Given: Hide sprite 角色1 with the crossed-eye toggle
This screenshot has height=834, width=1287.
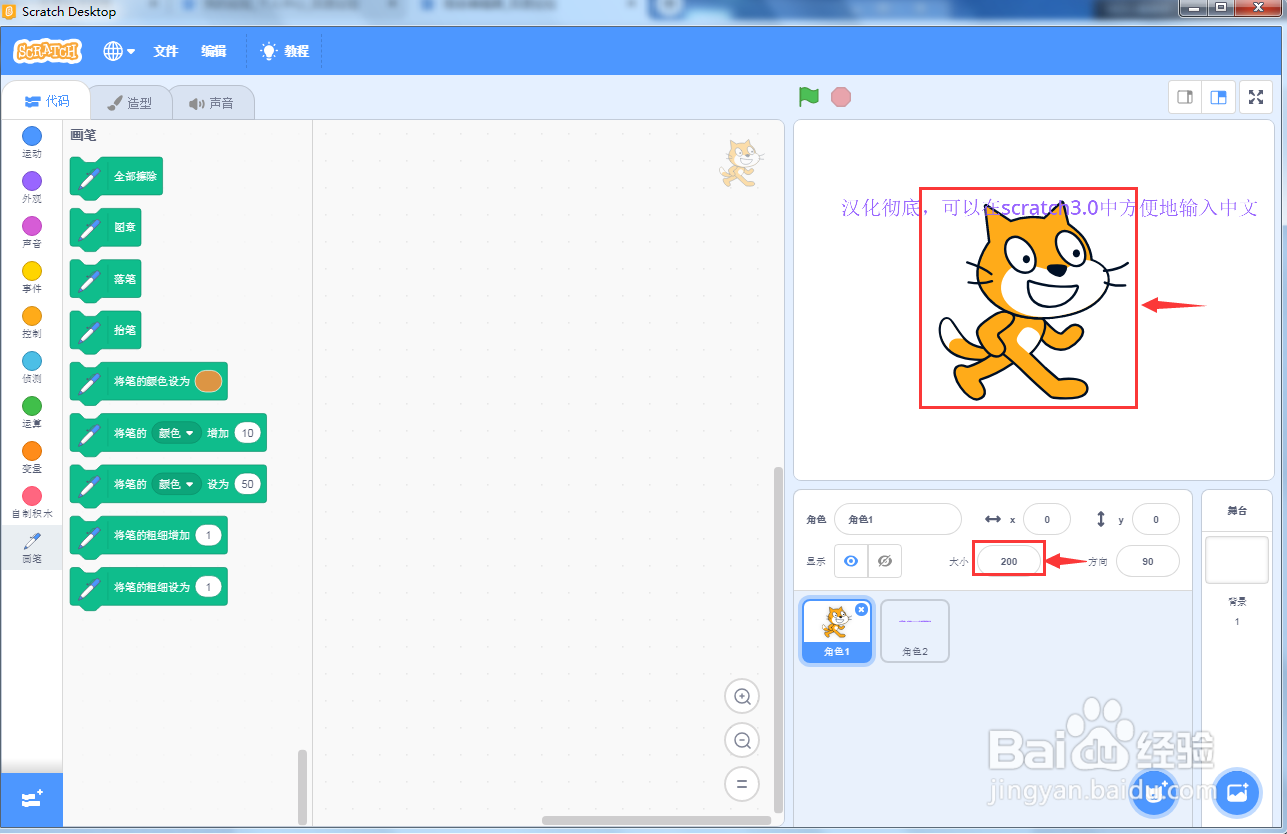Looking at the screenshot, I should (885, 561).
